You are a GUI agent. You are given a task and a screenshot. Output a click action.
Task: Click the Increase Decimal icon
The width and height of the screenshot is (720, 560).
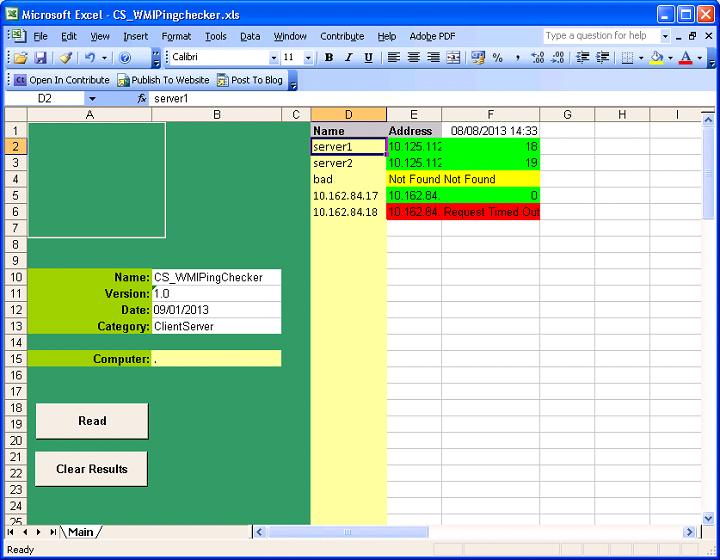[x=539, y=58]
